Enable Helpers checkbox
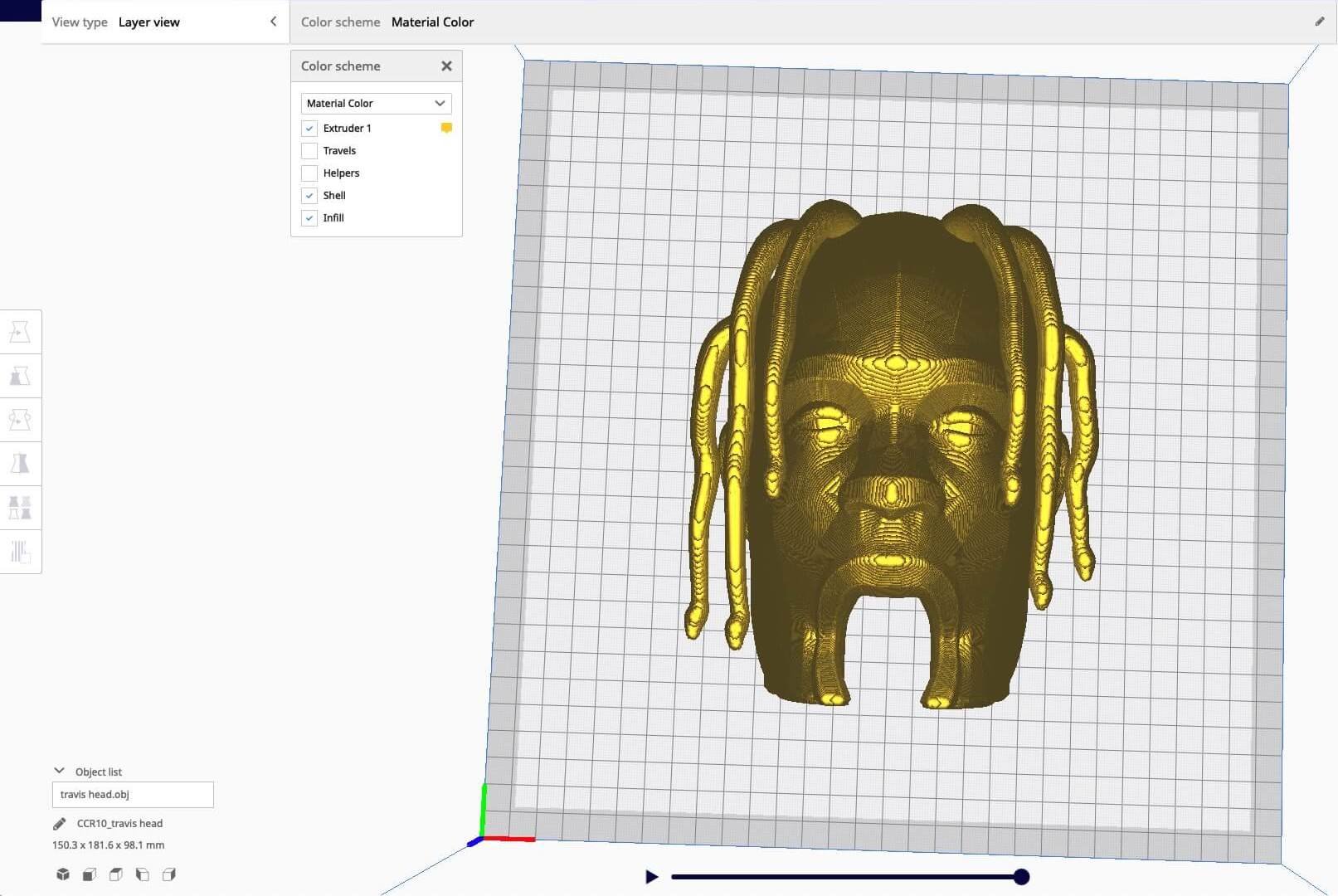The height and width of the screenshot is (896, 1338). [x=309, y=173]
